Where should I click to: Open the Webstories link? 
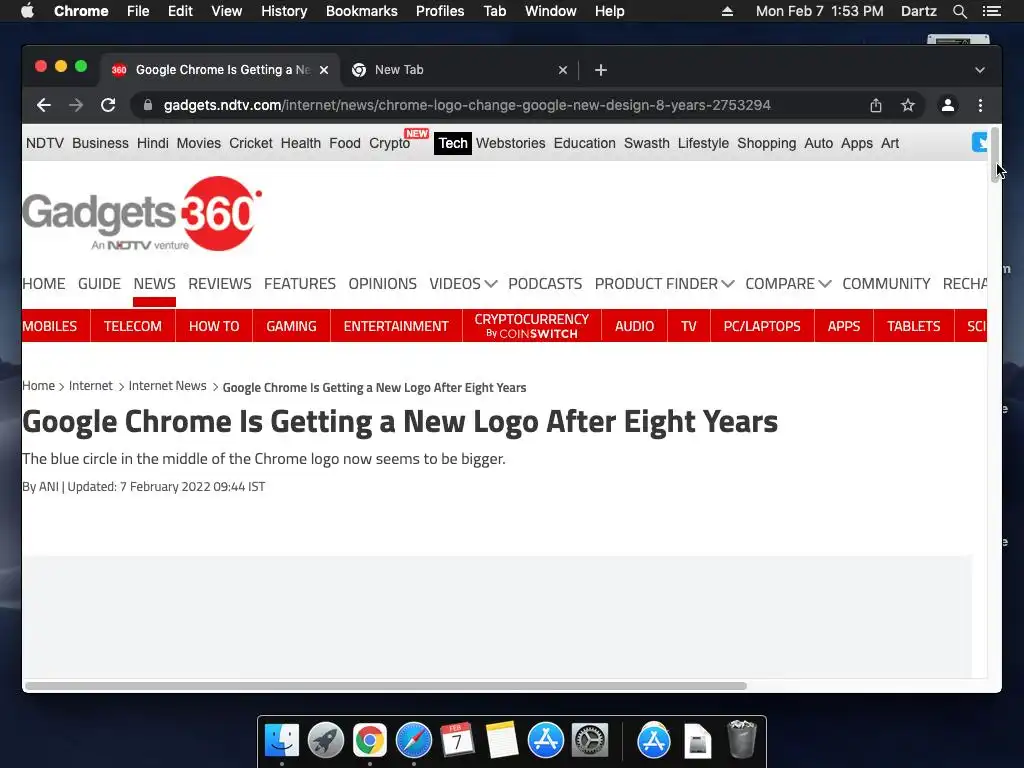[511, 143]
